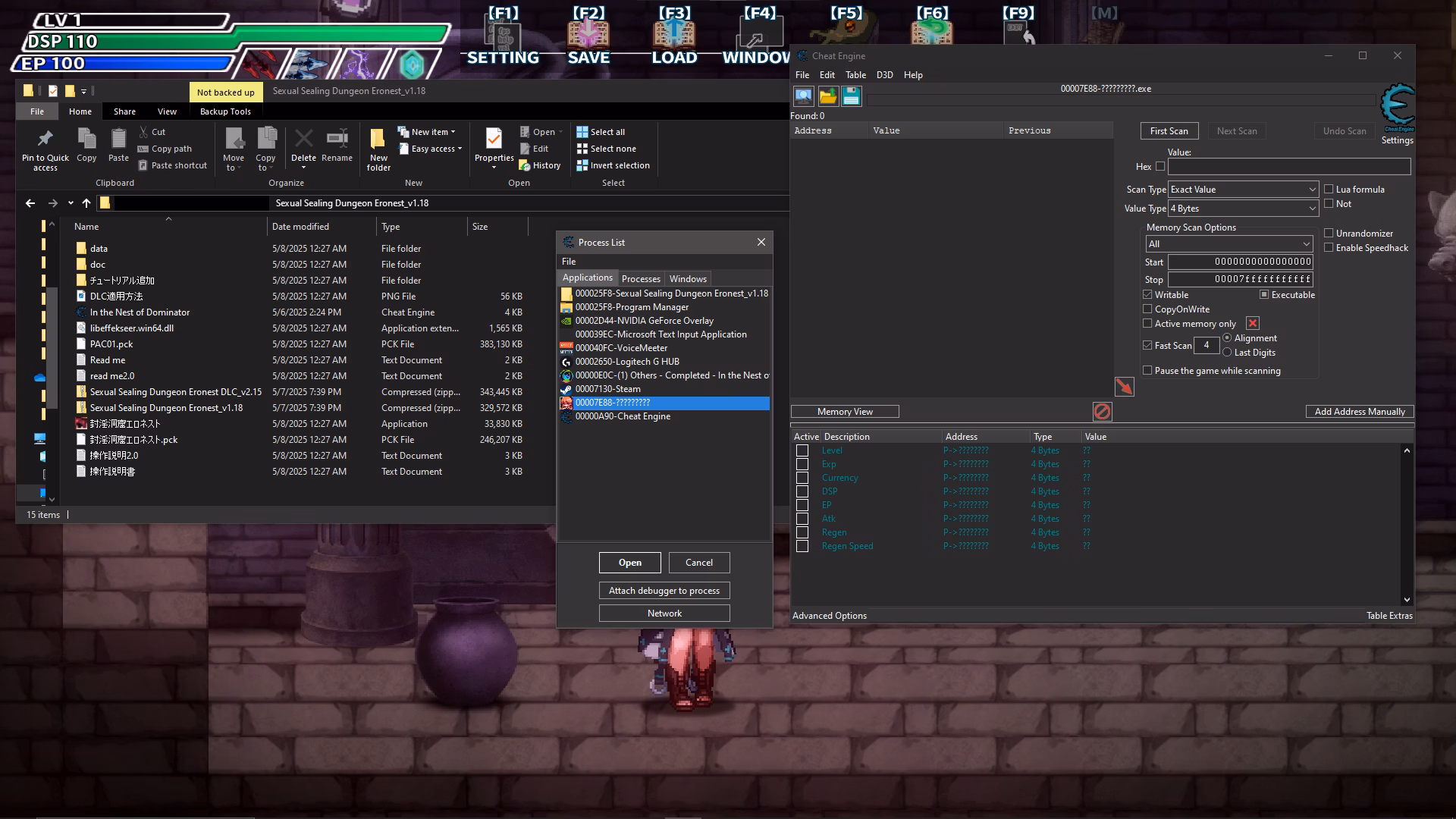Click Explorer back navigation arrow
The height and width of the screenshot is (819, 1456).
[30, 203]
